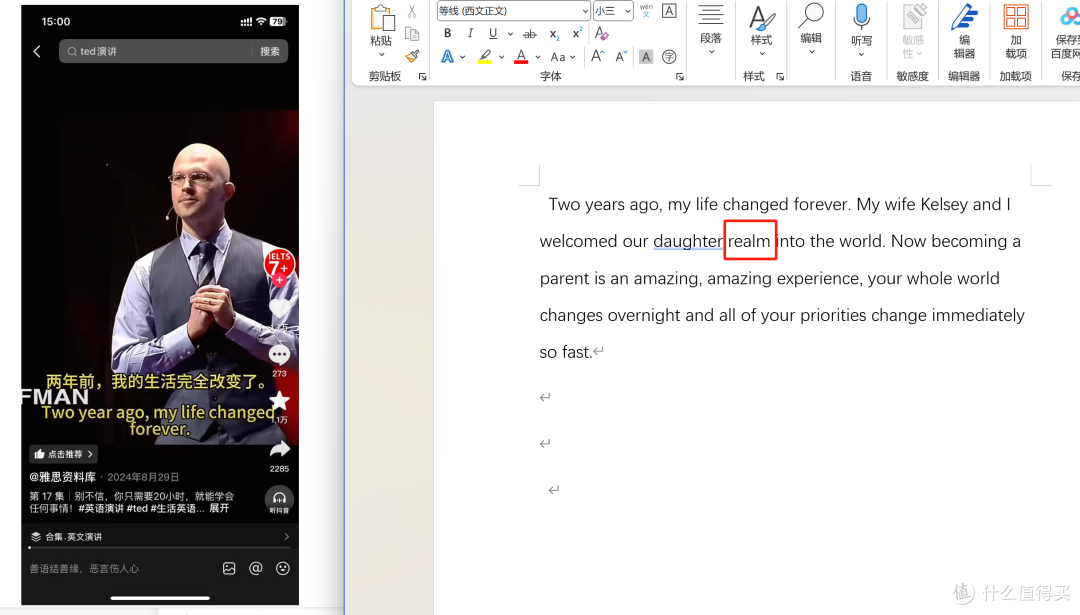Image resolution: width=1080 pixels, height=615 pixels.
Task: Select the Format Painter brush icon
Action: [x=412, y=56]
